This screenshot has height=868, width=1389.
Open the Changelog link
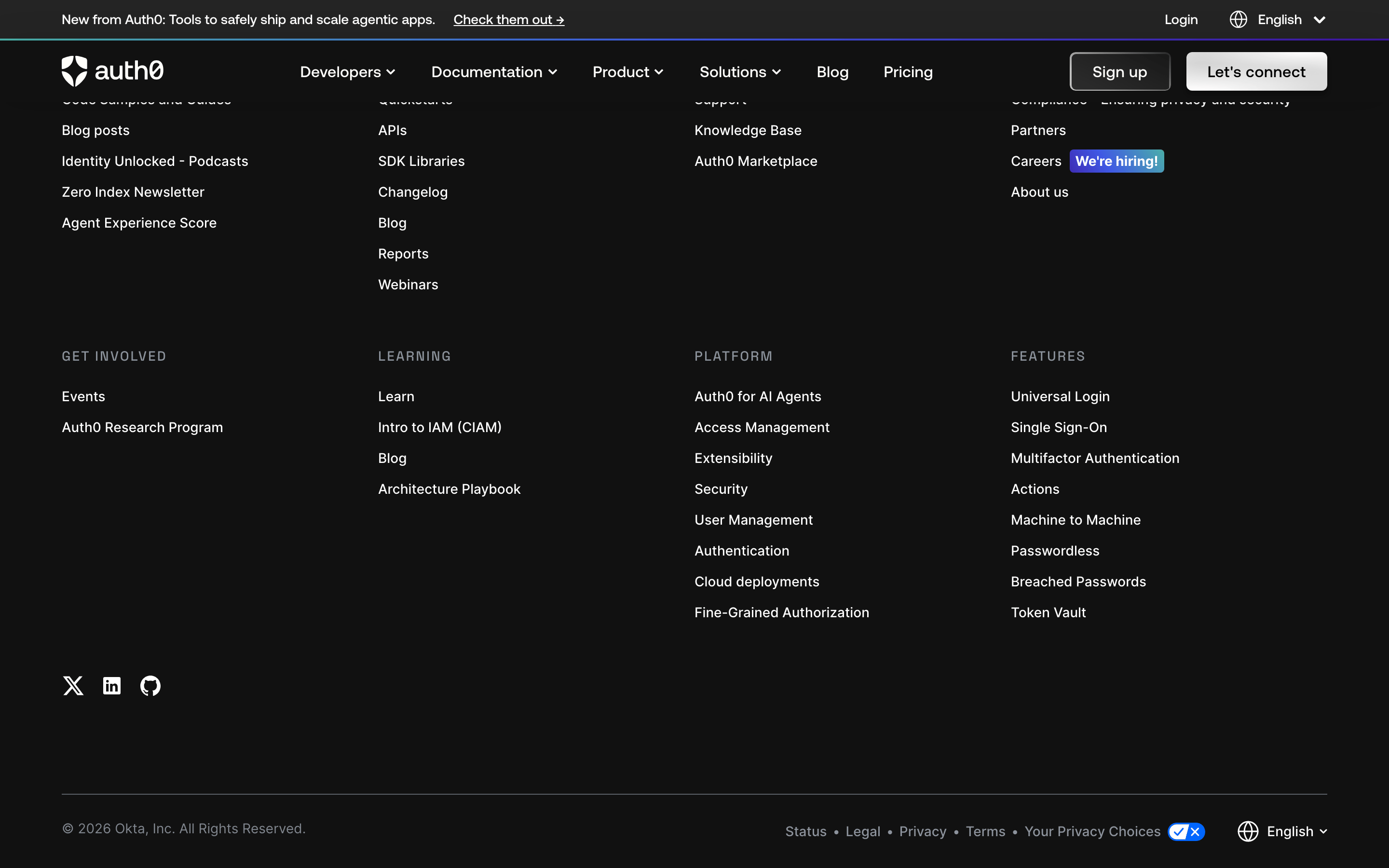coord(413,192)
